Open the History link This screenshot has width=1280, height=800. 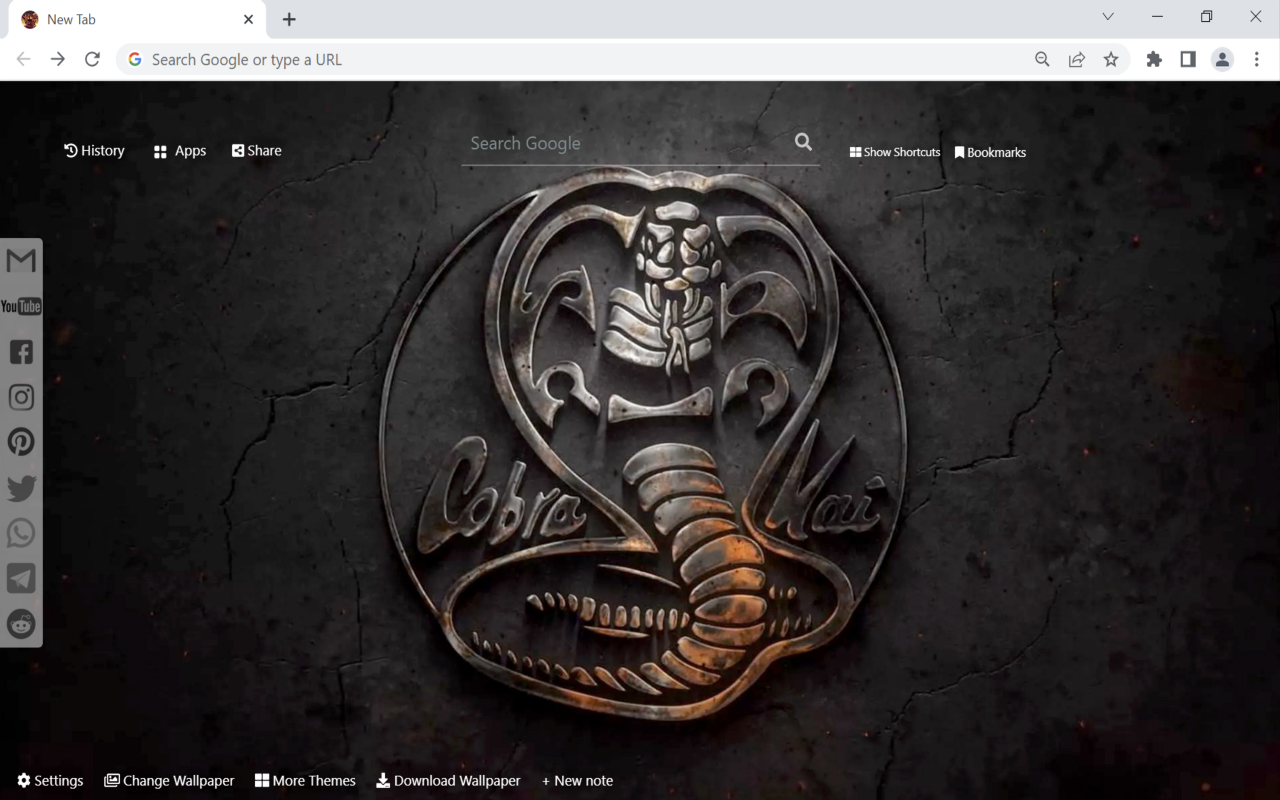[94, 151]
